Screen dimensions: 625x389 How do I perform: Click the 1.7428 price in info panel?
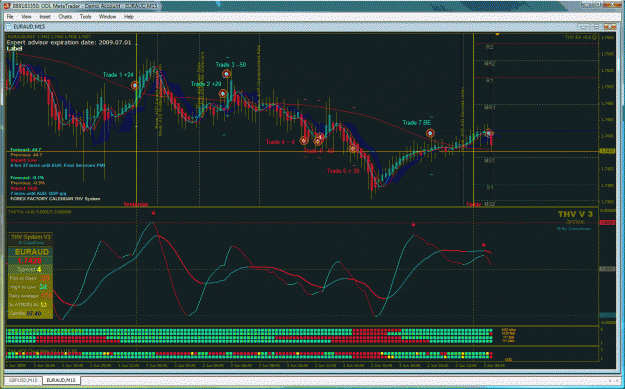tap(29, 261)
